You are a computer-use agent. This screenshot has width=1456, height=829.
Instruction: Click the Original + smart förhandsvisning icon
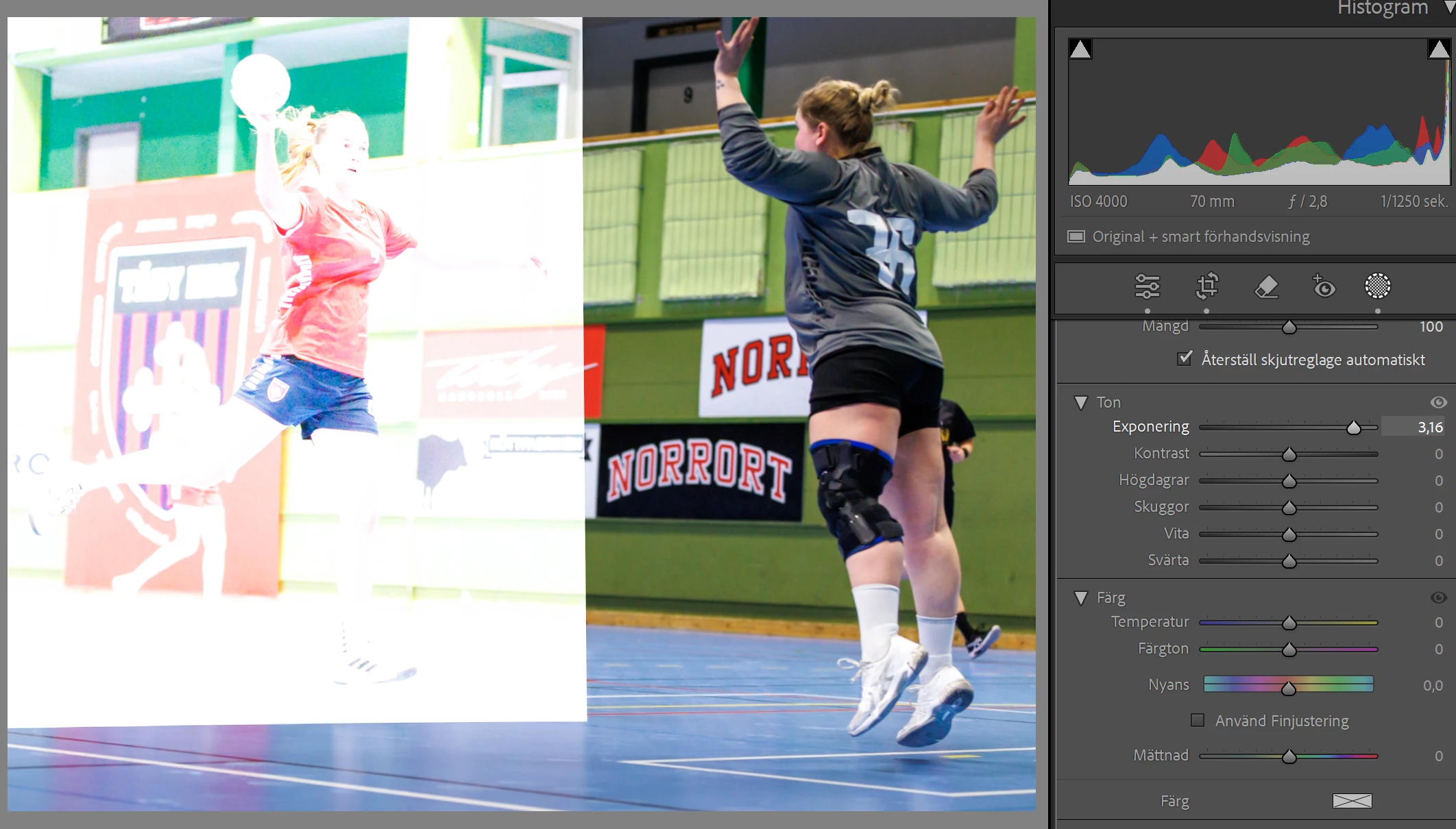point(1076,236)
